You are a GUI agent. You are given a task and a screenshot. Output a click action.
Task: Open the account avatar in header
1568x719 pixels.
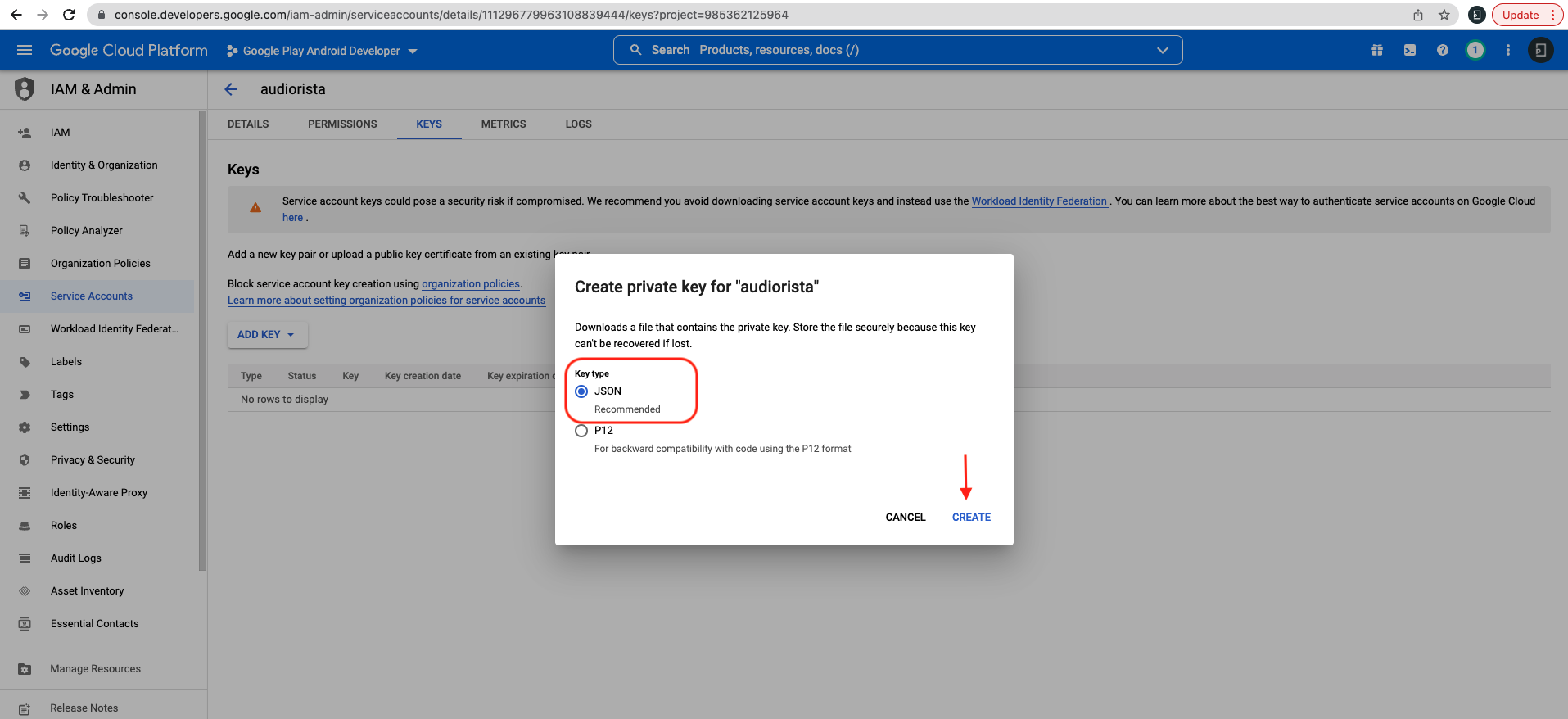[1540, 50]
